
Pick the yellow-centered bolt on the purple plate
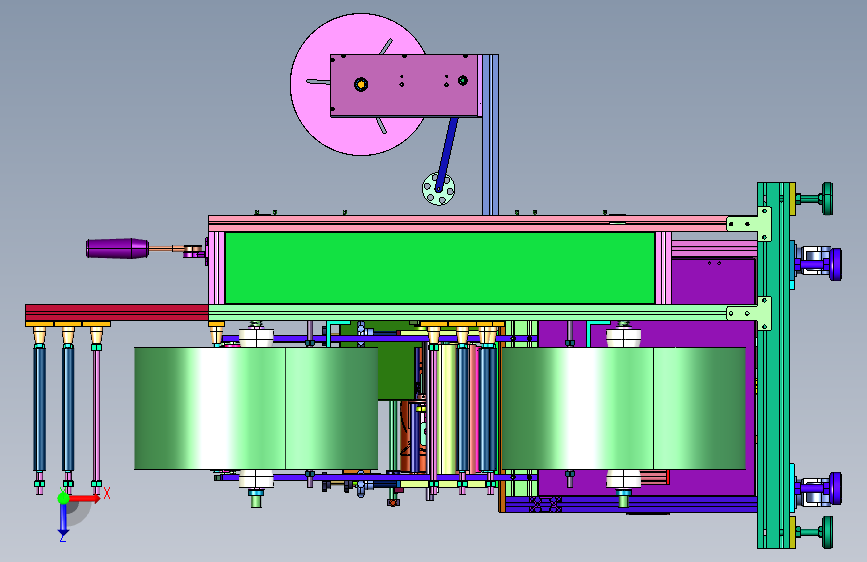coord(361,85)
